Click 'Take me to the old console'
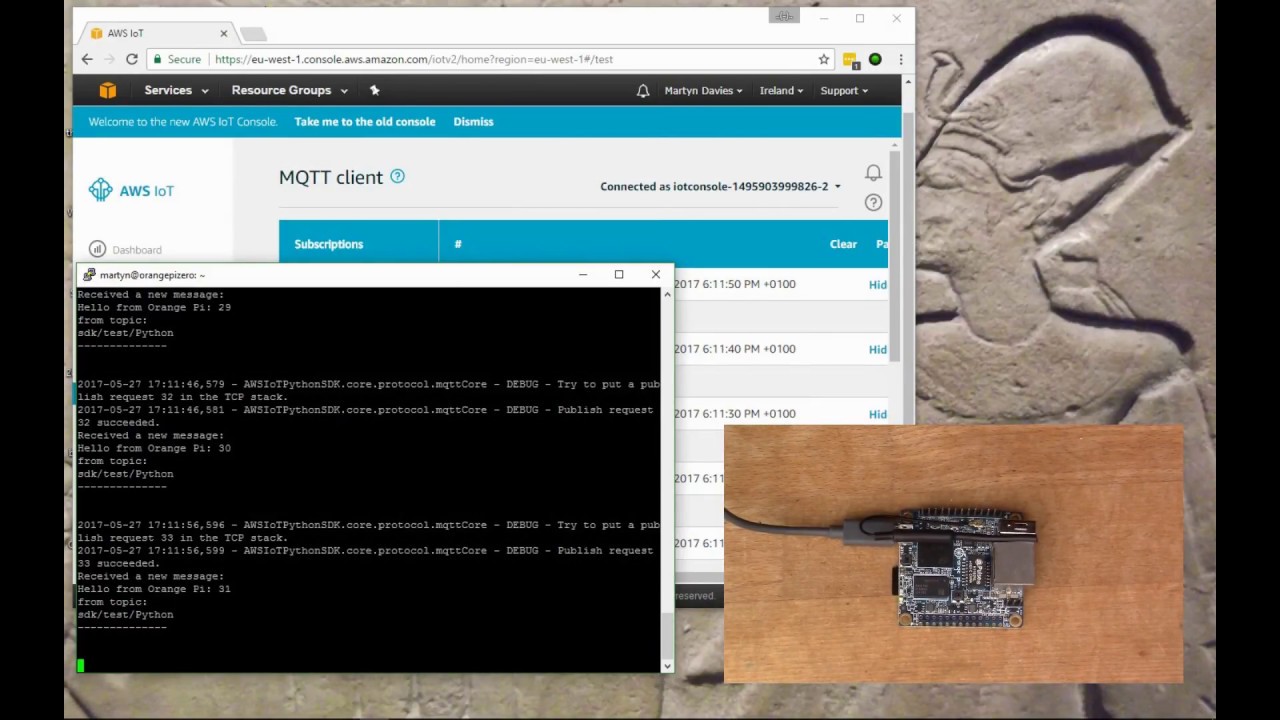The width and height of the screenshot is (1280, 720). pyautogui.click(x=365, y=122)
